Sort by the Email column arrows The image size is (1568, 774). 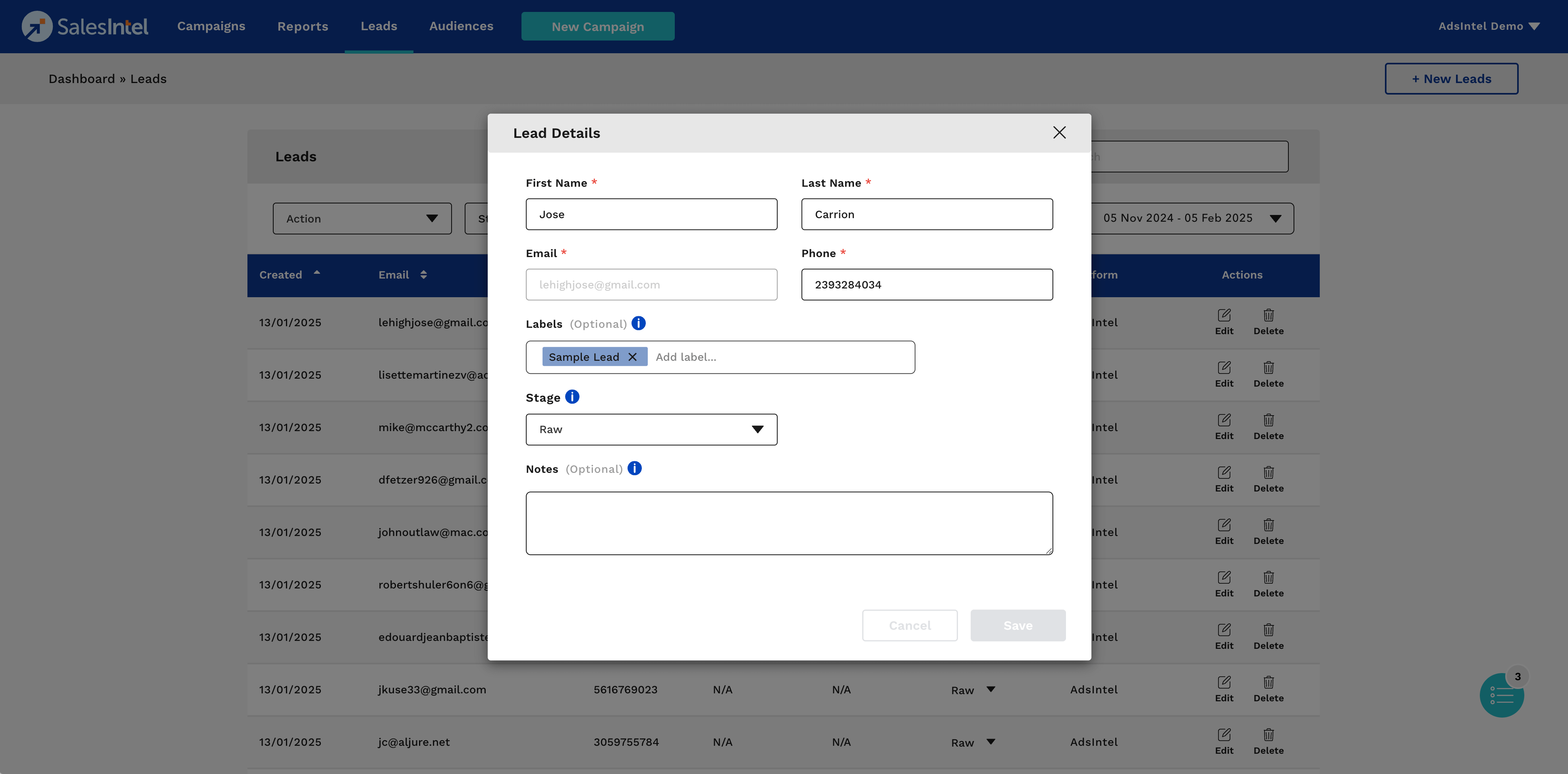(424, 275)
